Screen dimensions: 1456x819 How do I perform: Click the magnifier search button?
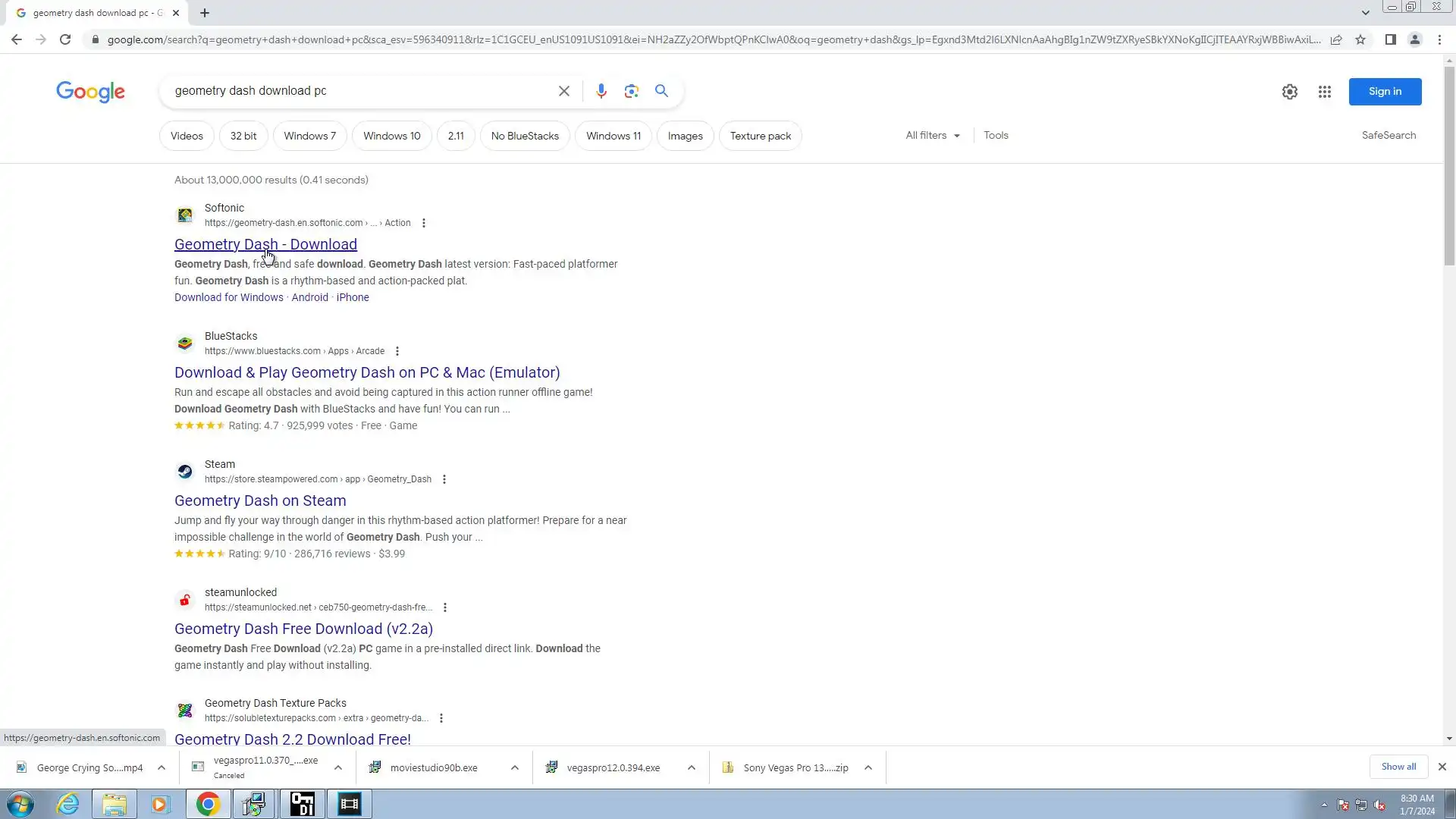[661, 91]
